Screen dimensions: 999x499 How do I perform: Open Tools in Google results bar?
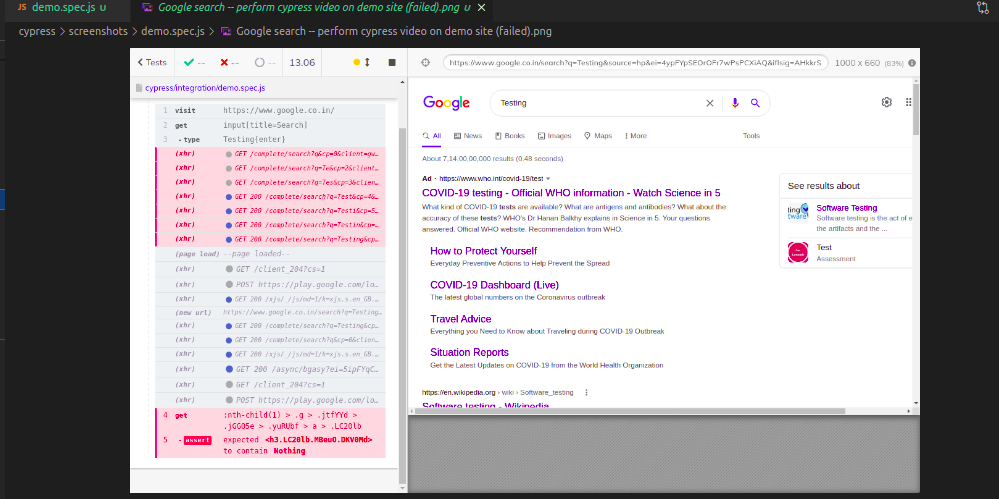751,136
